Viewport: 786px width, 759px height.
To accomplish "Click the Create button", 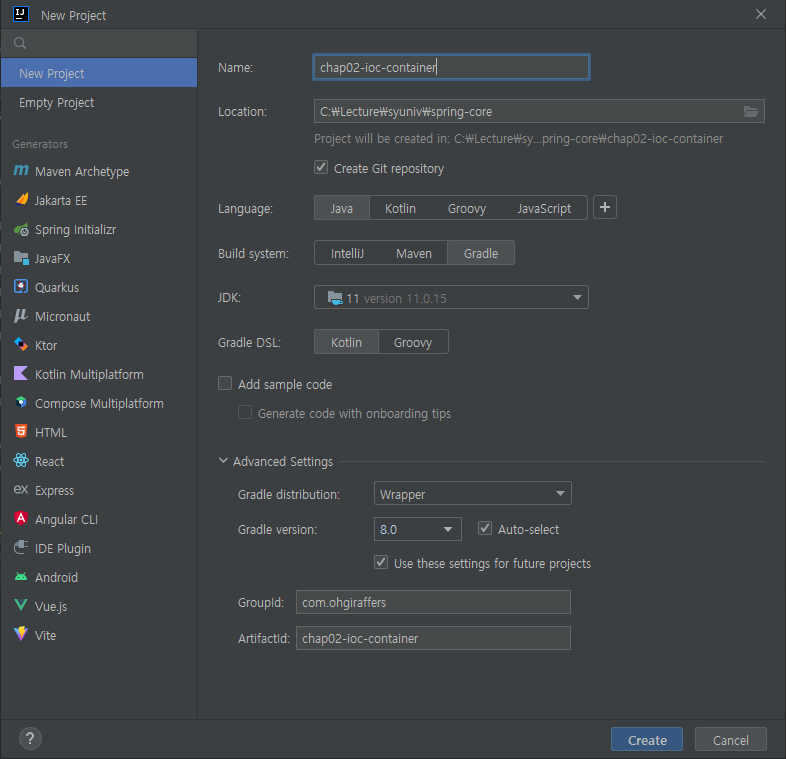I will coord(647,739).
